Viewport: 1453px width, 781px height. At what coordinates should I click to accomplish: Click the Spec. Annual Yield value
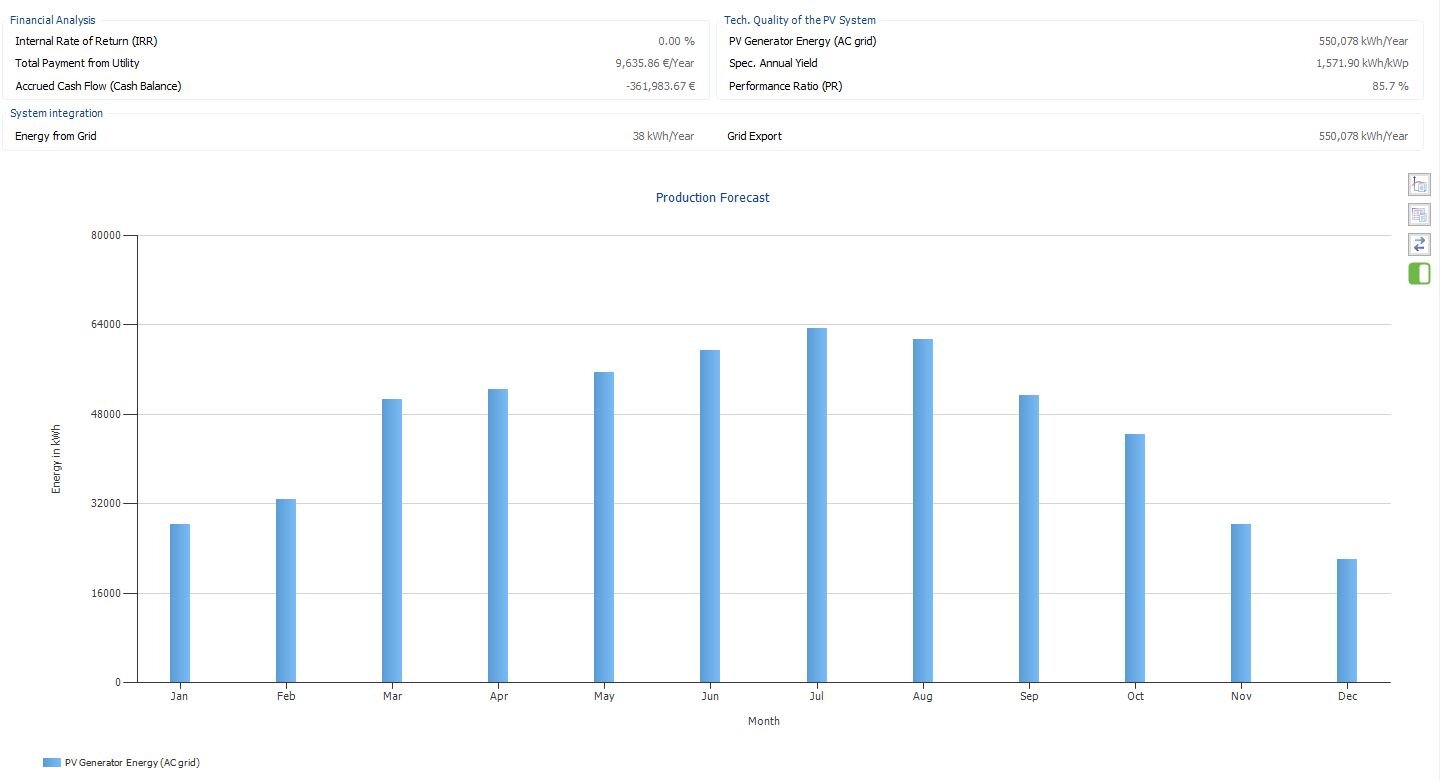click(x=1362, y=63)
